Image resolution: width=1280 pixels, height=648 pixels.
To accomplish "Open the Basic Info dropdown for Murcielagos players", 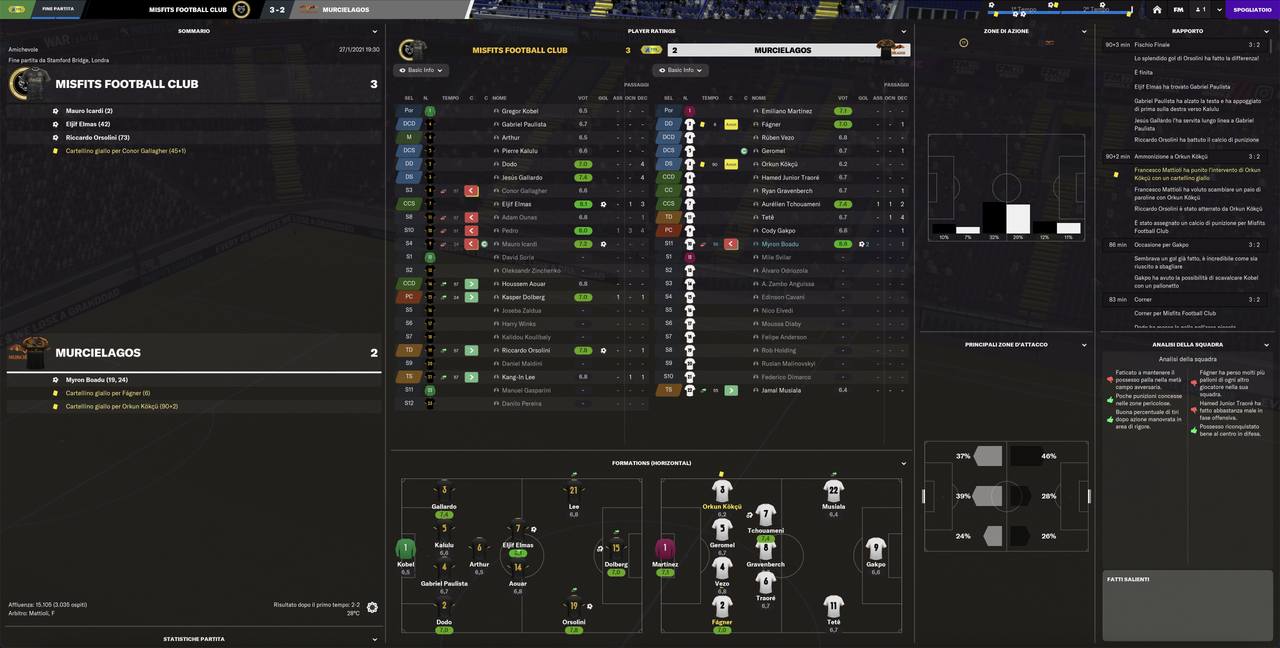I will pos(680,70).
